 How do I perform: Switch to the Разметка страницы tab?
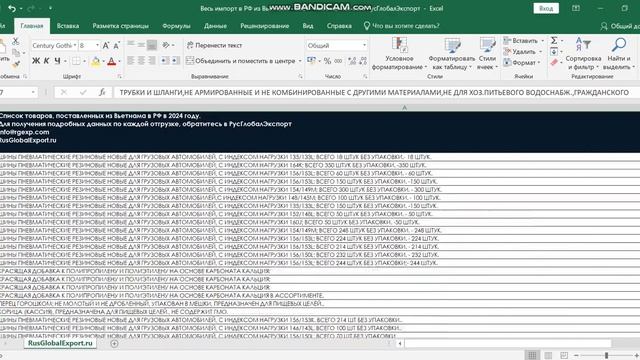click(120, 26)
